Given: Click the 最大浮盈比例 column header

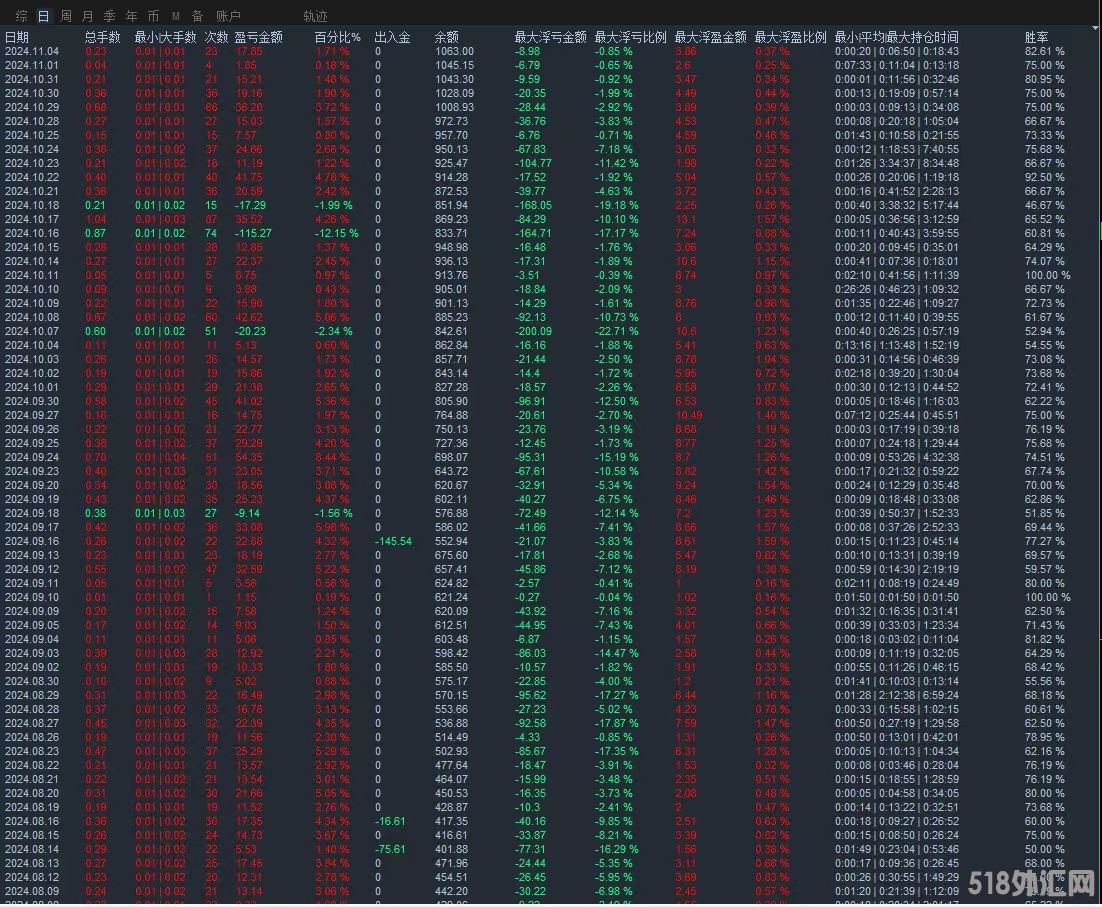Looking at the screenshot, I should click(x=791, y=37).
